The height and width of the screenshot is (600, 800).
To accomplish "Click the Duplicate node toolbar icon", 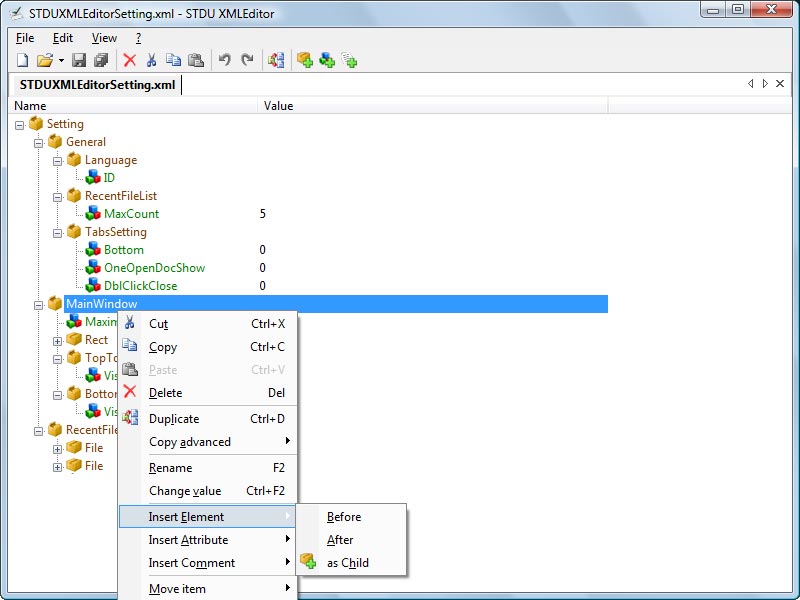I will [277, 60].
